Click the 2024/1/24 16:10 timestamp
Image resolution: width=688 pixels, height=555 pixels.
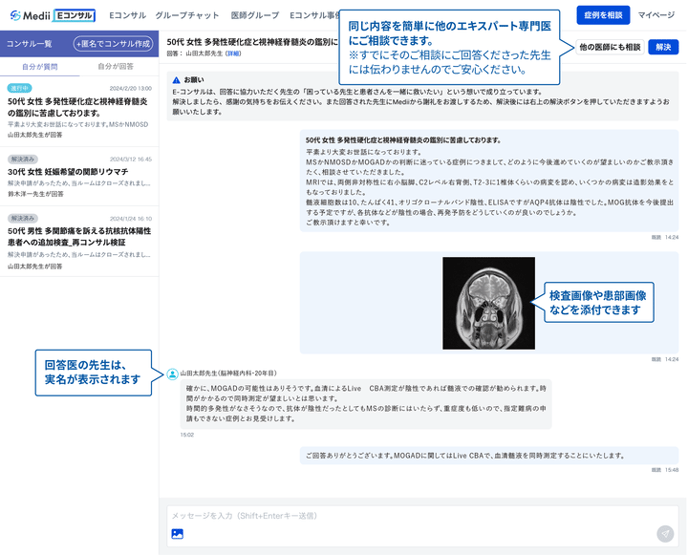(131, 218)
